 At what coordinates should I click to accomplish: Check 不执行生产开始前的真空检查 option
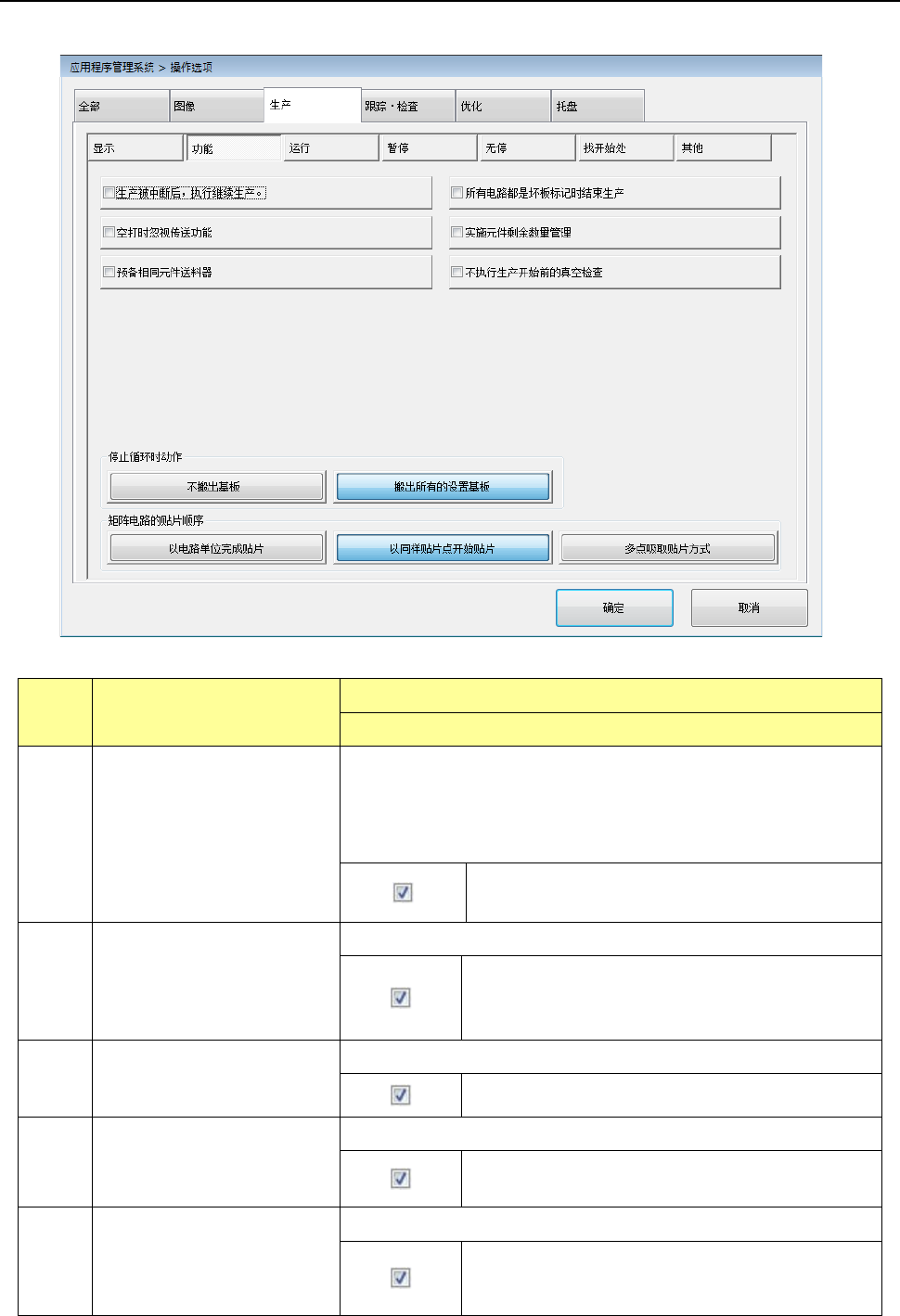click(x=456, y=273)
